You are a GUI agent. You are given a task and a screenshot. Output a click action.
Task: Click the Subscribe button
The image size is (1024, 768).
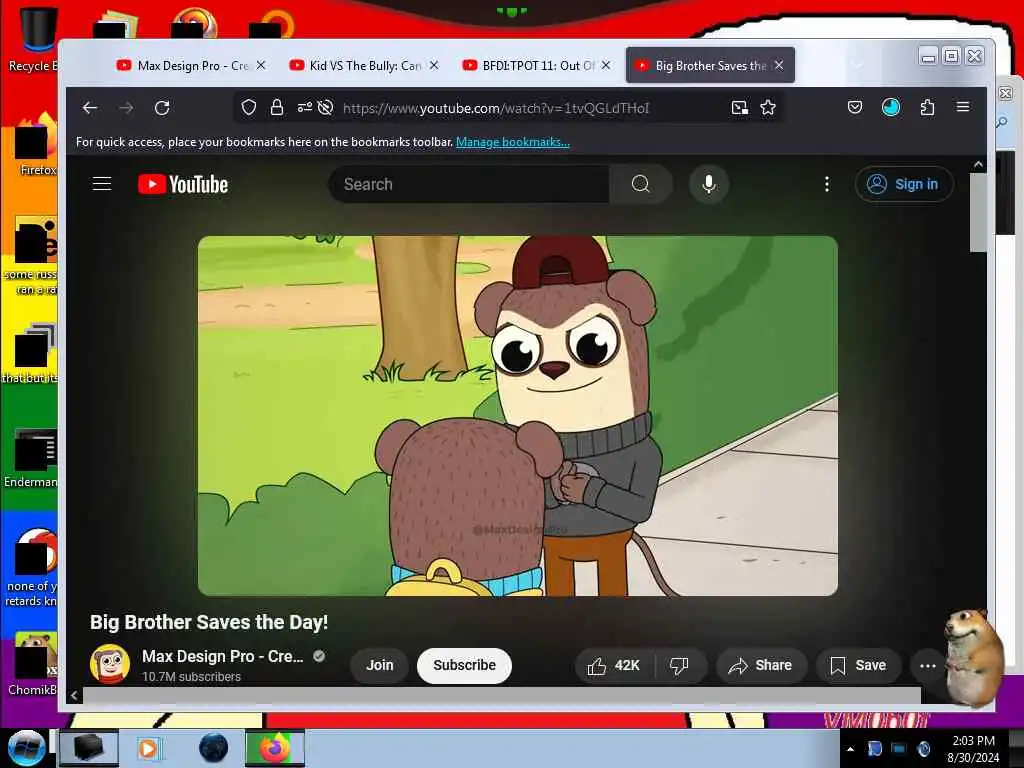(464, 665)
